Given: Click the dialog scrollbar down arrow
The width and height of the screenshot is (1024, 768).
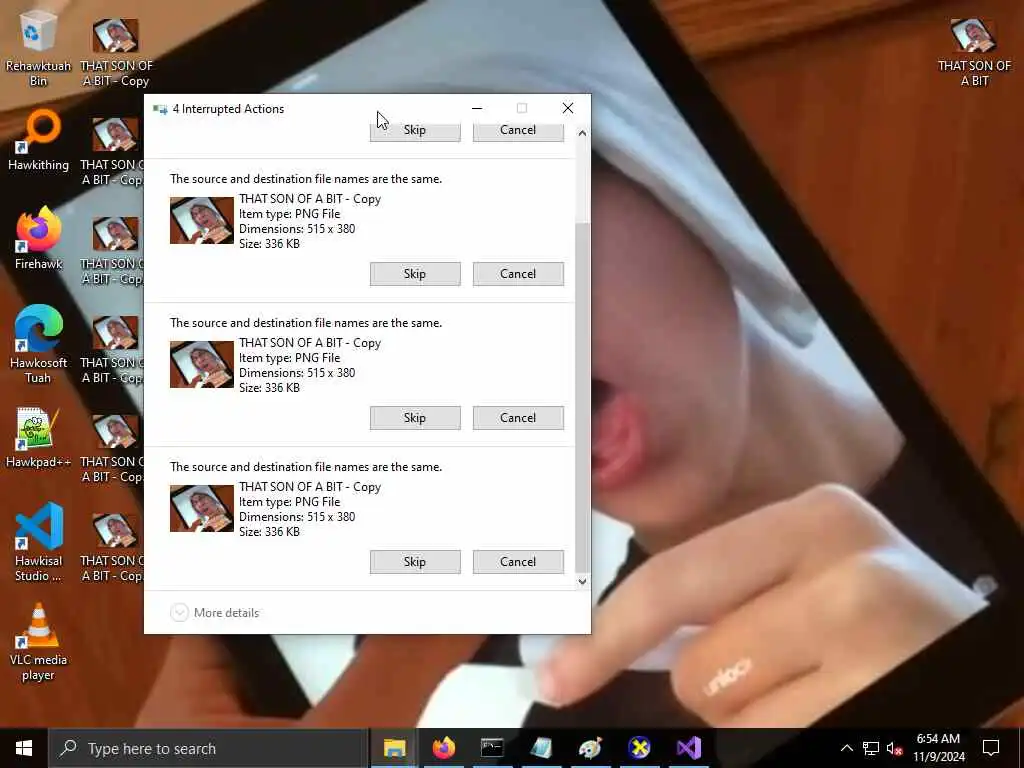Looking at the screenshot, I should pyautogui.click(x=582, y=581).
